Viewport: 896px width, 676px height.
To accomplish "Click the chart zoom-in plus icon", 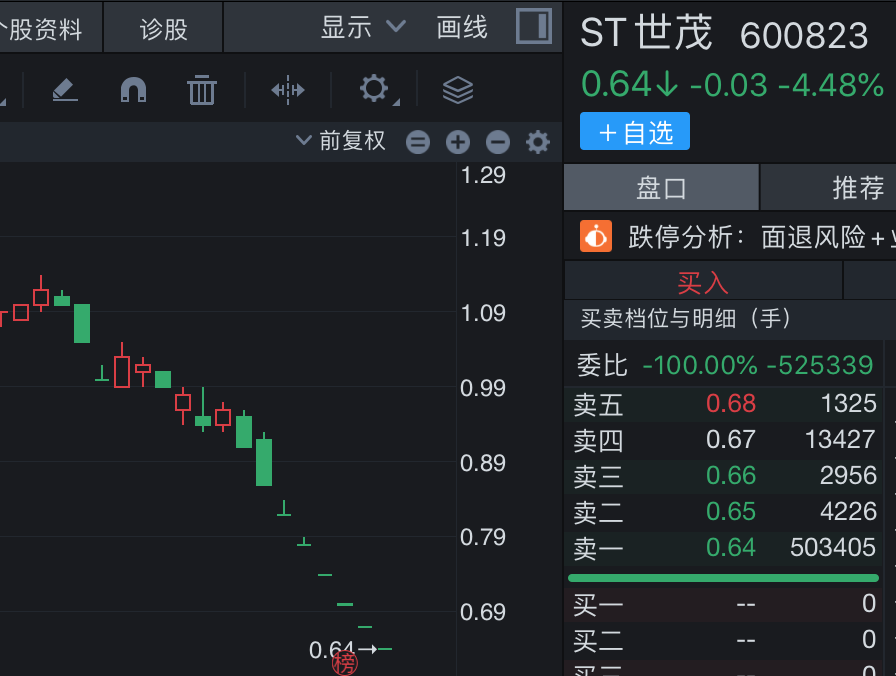I will (458, 142).
